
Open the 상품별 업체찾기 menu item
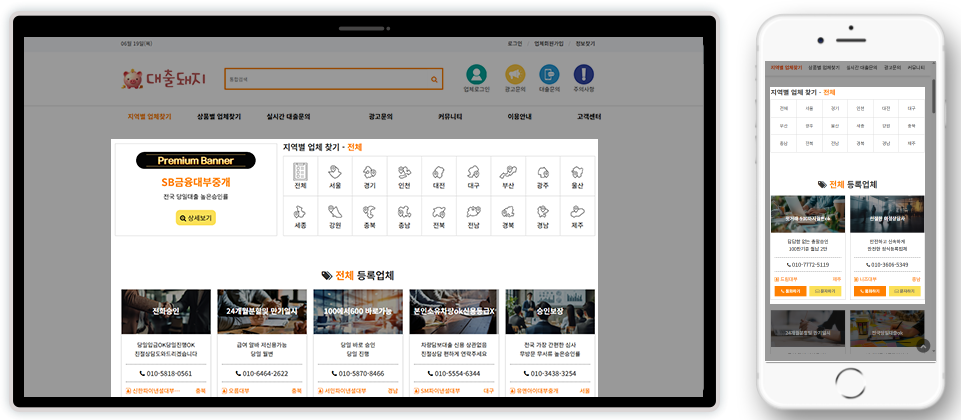pos(219,116)
